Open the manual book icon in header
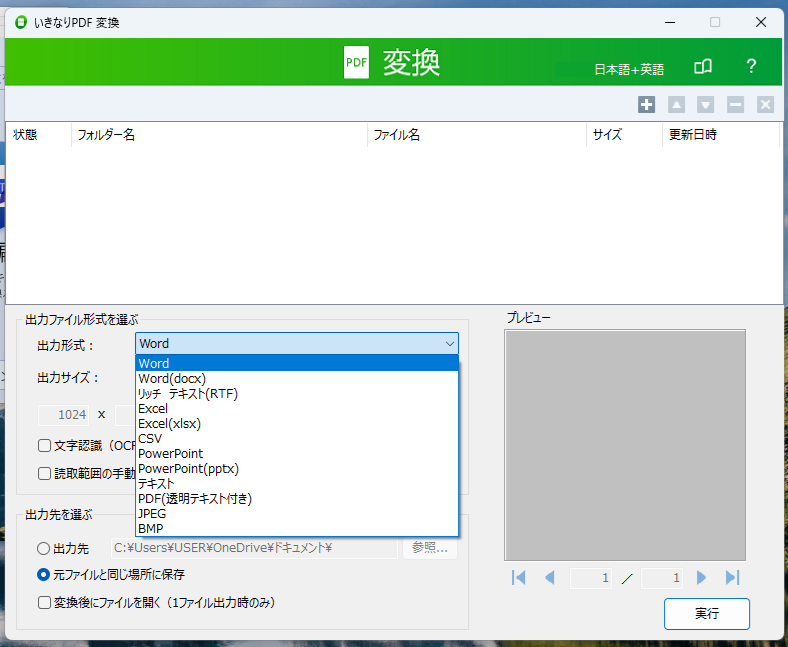 pos(703,66)
